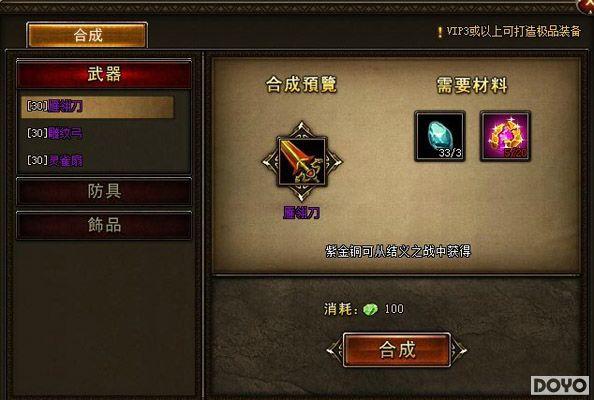The width and height of the screenshot is (594, 400).
Task: Click the VIP3 premium equipment notice text
Action: 513,31
